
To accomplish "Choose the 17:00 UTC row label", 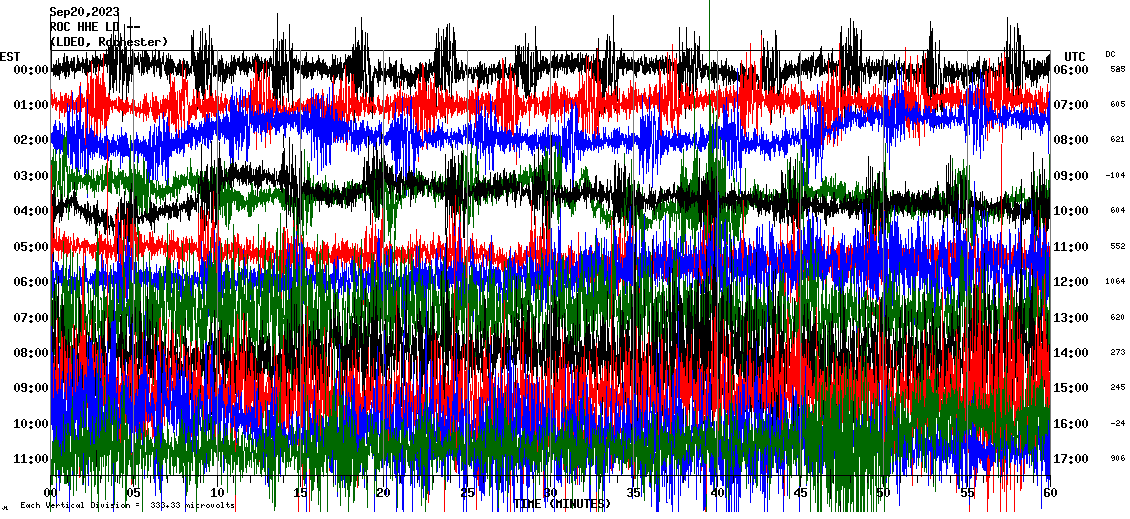I will [1073, 459].
